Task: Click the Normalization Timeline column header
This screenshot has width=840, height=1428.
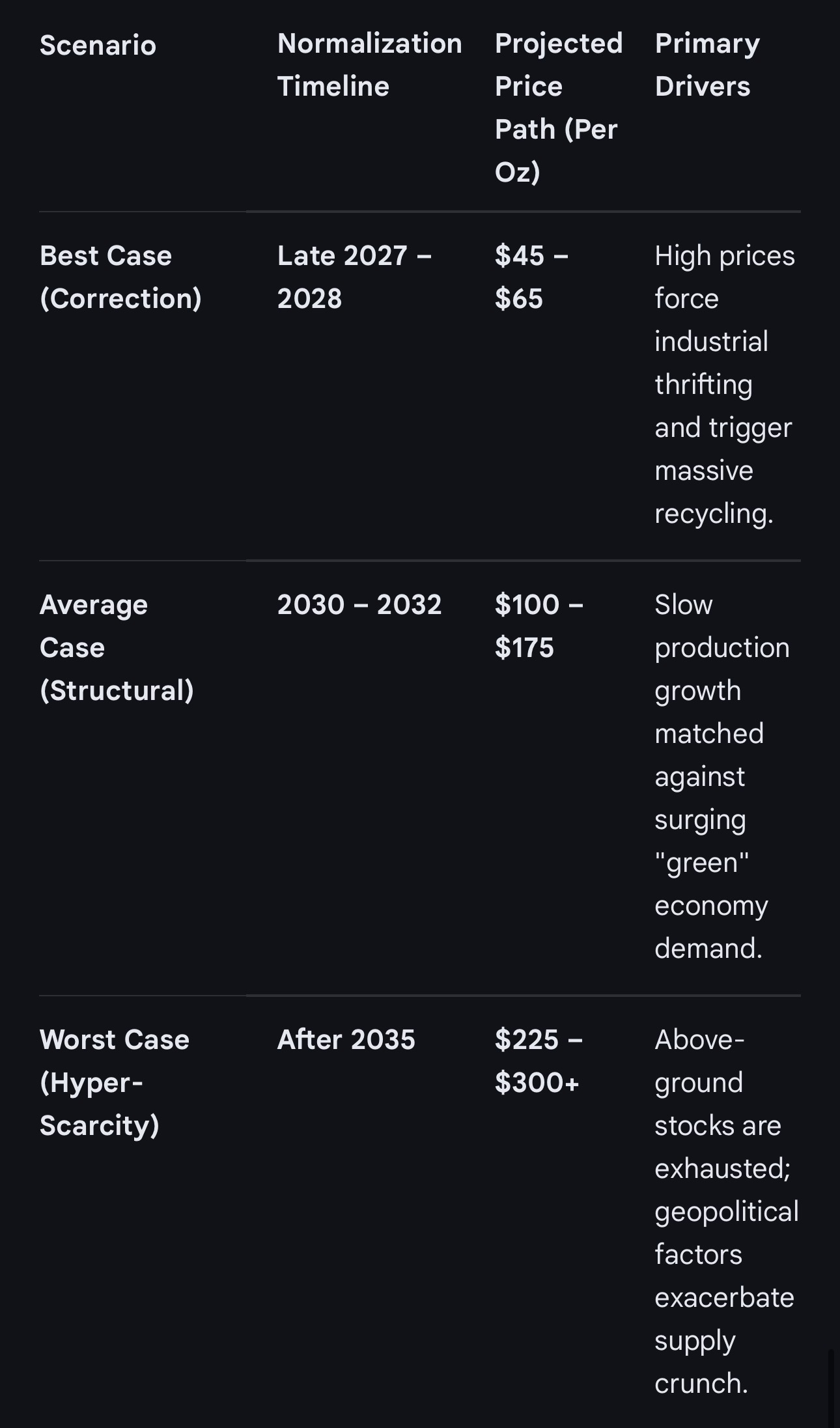Action: click(x=369, y=64)
